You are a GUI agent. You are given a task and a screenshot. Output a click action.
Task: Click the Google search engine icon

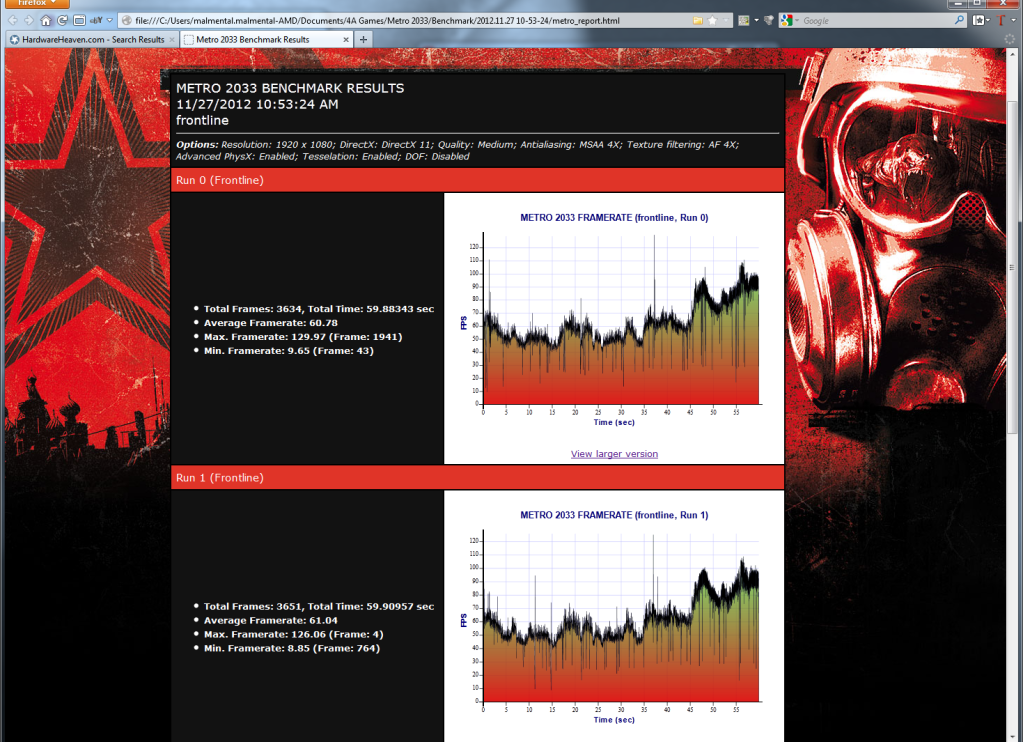[x=786, y=20]
